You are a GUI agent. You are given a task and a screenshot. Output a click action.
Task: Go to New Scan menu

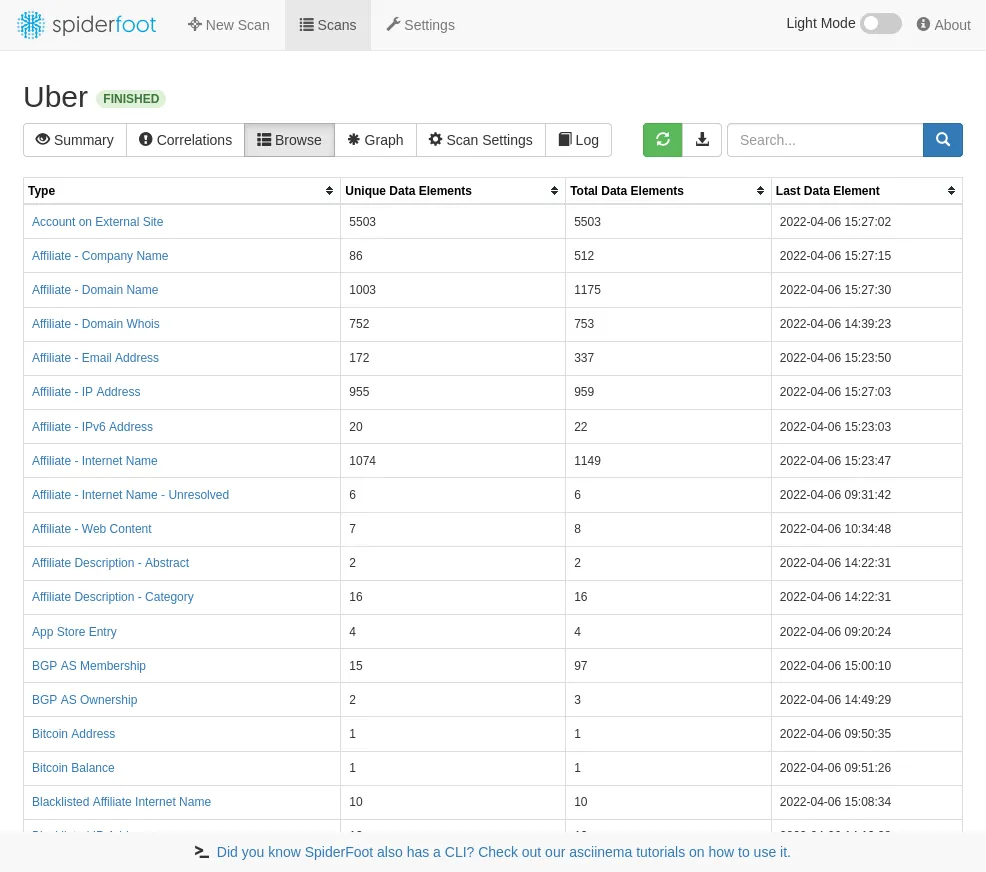[228, 25]
